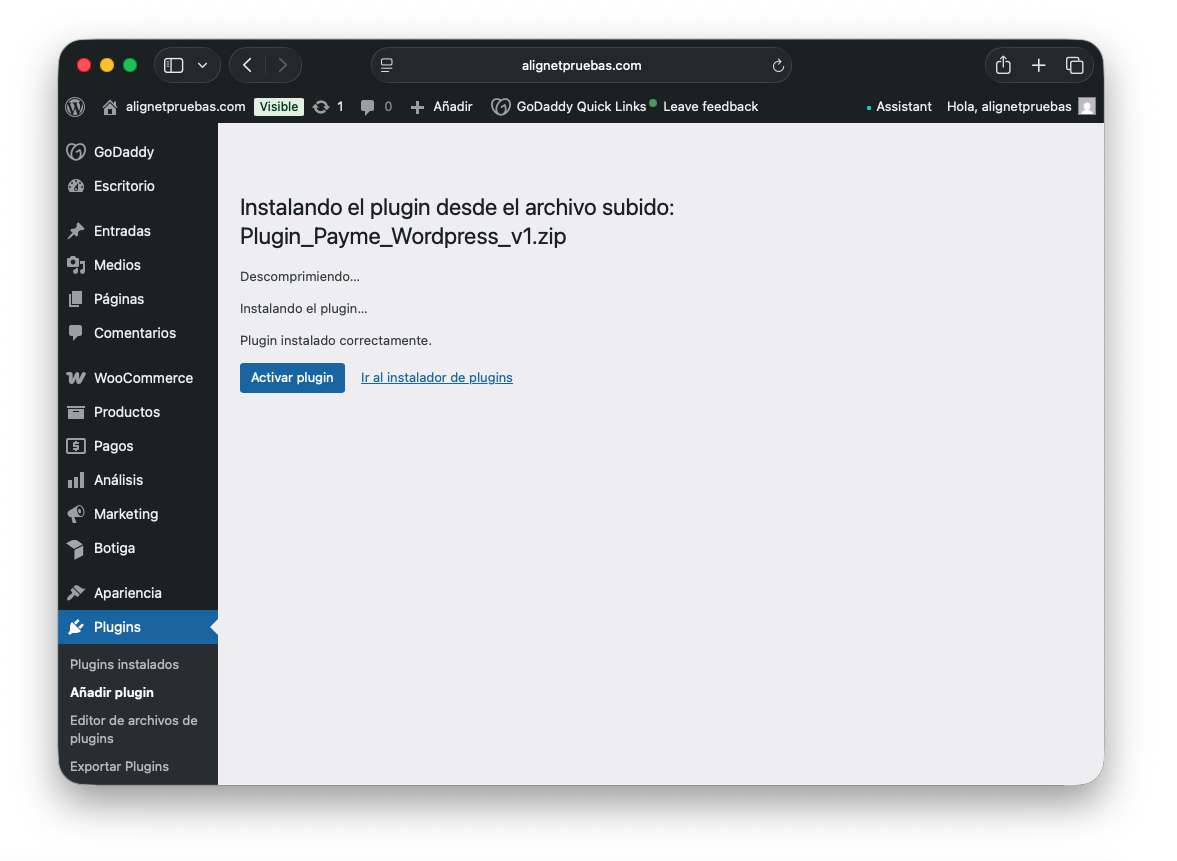Open the Añadir menu in admin bar

441,107
